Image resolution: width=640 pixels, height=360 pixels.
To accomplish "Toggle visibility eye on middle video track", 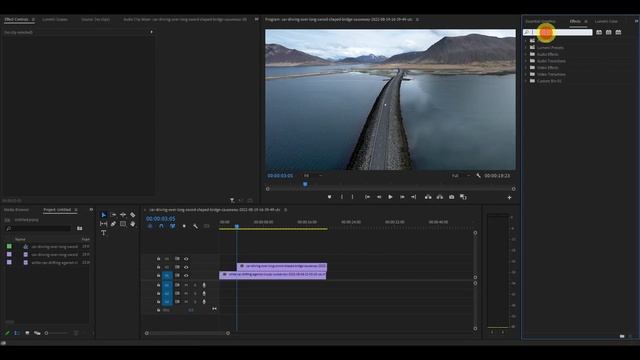I will [x=186, y=267].
